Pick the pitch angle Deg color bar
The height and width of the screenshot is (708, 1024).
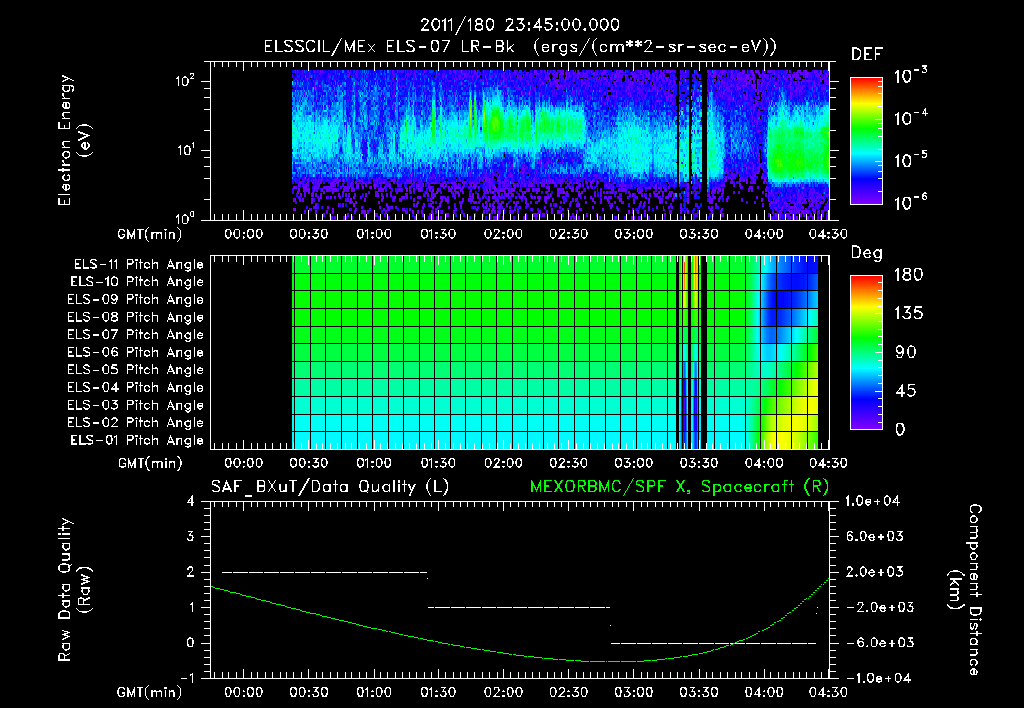867,353
